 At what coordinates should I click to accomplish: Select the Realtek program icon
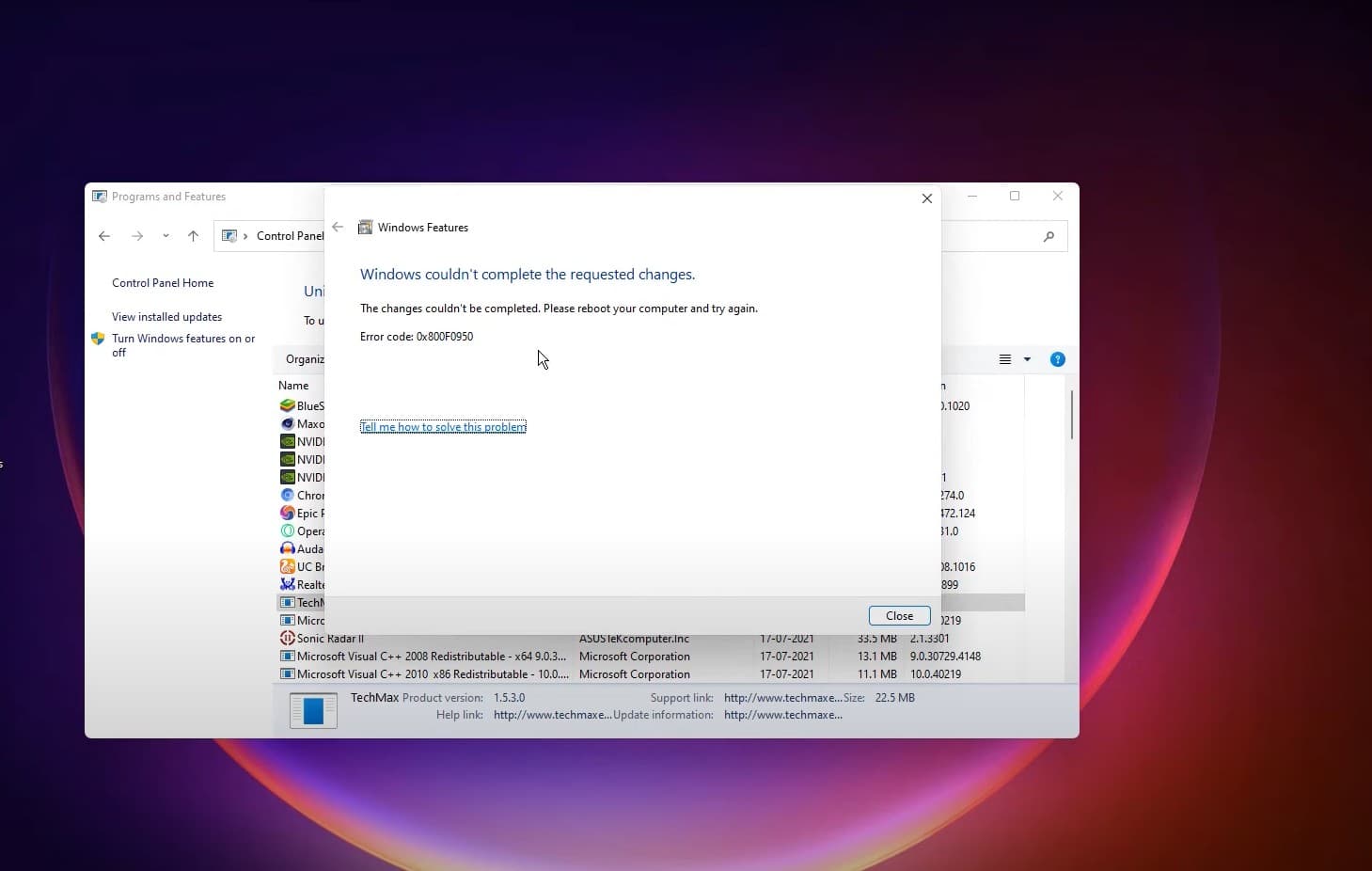click(x=288, y=584)
